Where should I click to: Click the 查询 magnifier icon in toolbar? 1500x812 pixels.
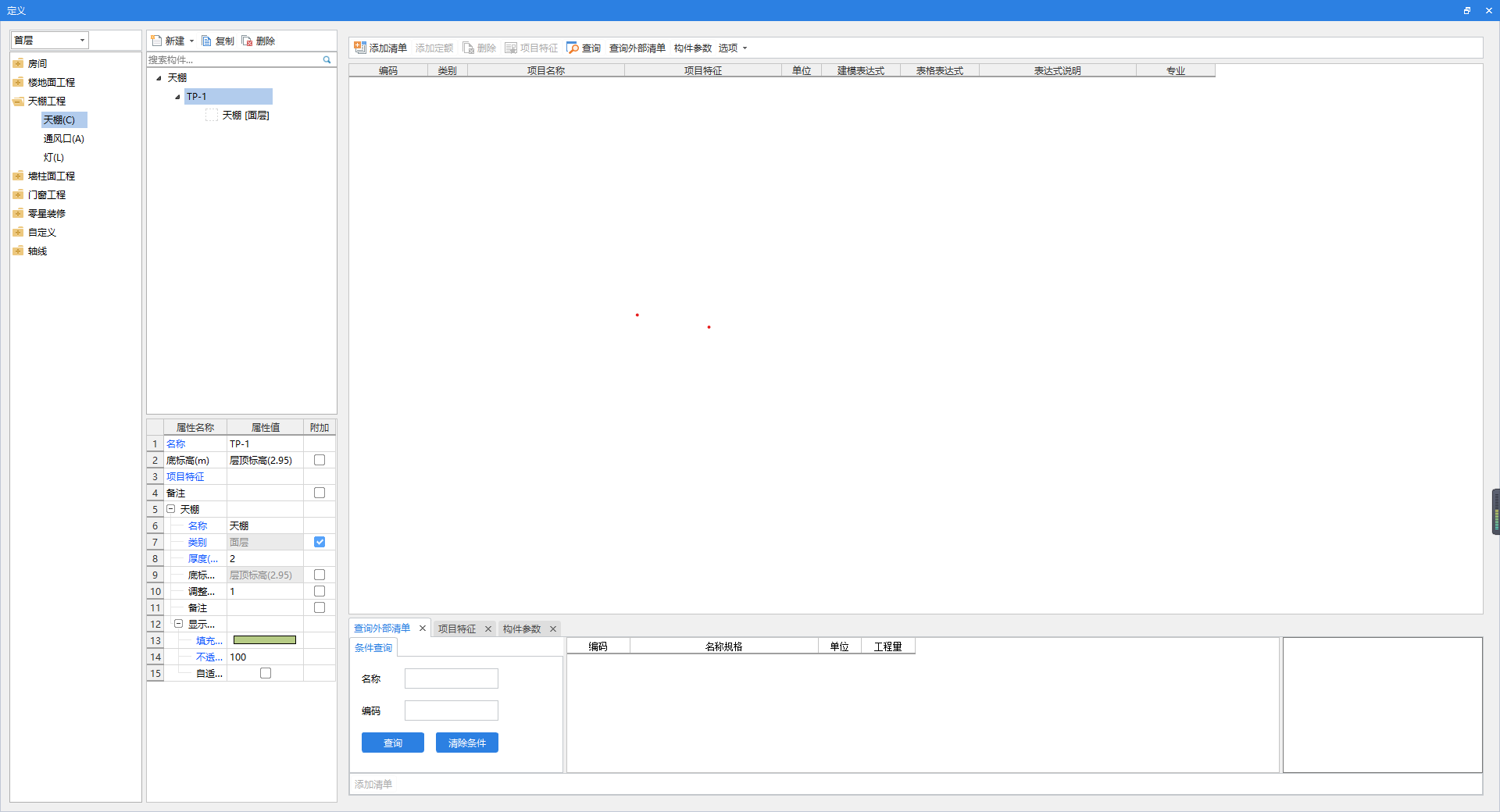[573, 48]
